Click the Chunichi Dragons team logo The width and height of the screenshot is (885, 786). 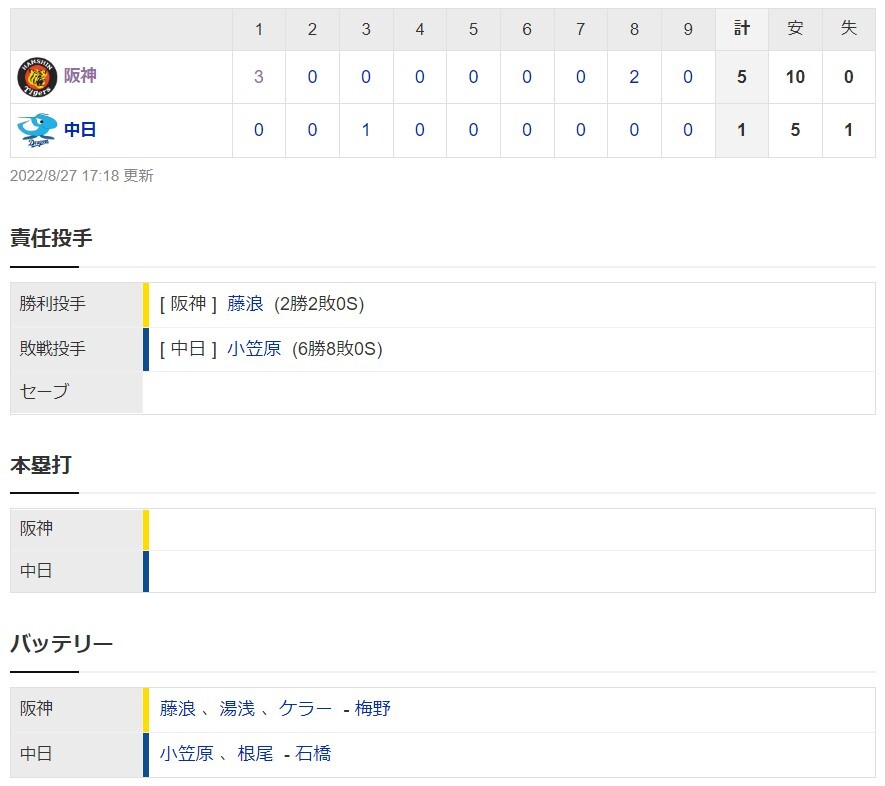37,130
